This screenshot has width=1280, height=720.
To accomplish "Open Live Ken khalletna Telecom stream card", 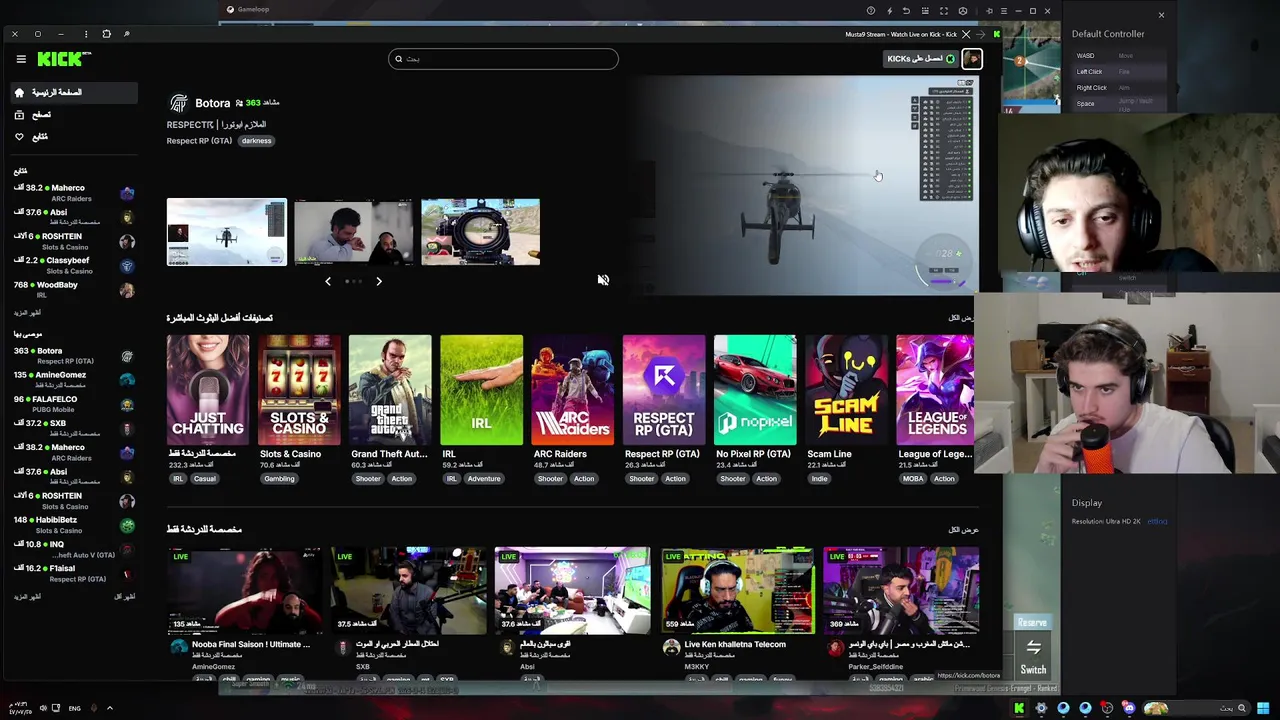I will click(x=737, y=590).
